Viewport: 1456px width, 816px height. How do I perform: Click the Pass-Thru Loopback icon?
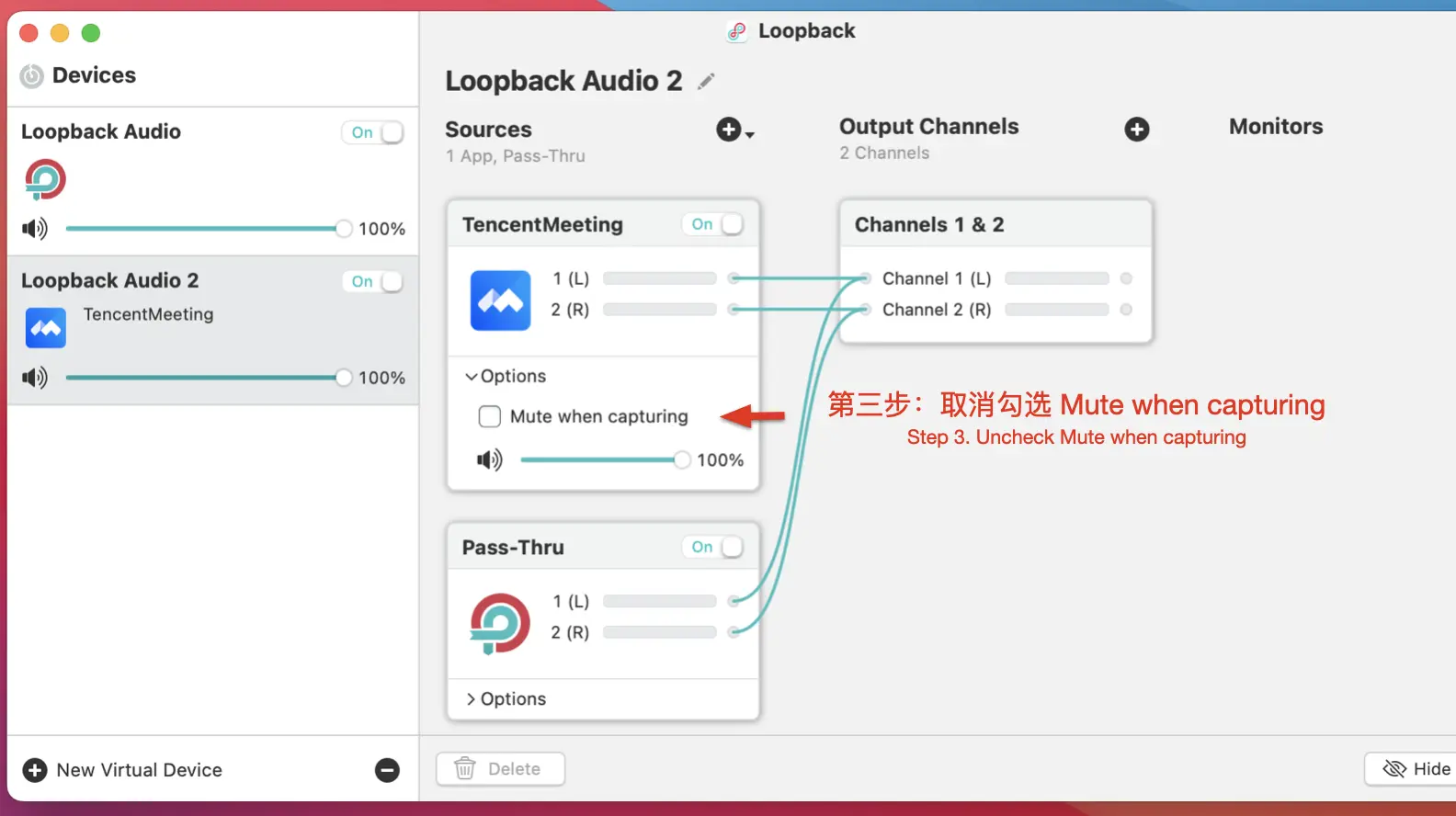click(x=500, y=623)
